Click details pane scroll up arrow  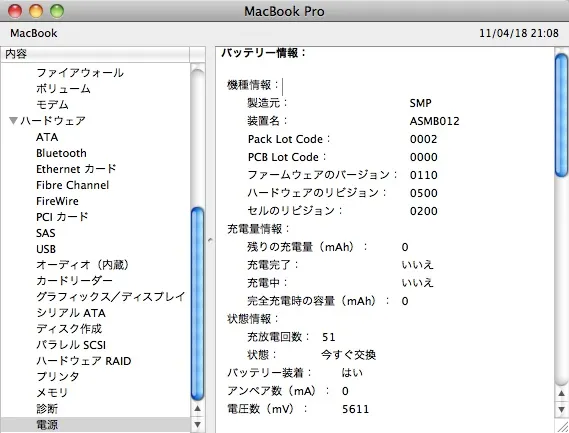coord(562,393)
